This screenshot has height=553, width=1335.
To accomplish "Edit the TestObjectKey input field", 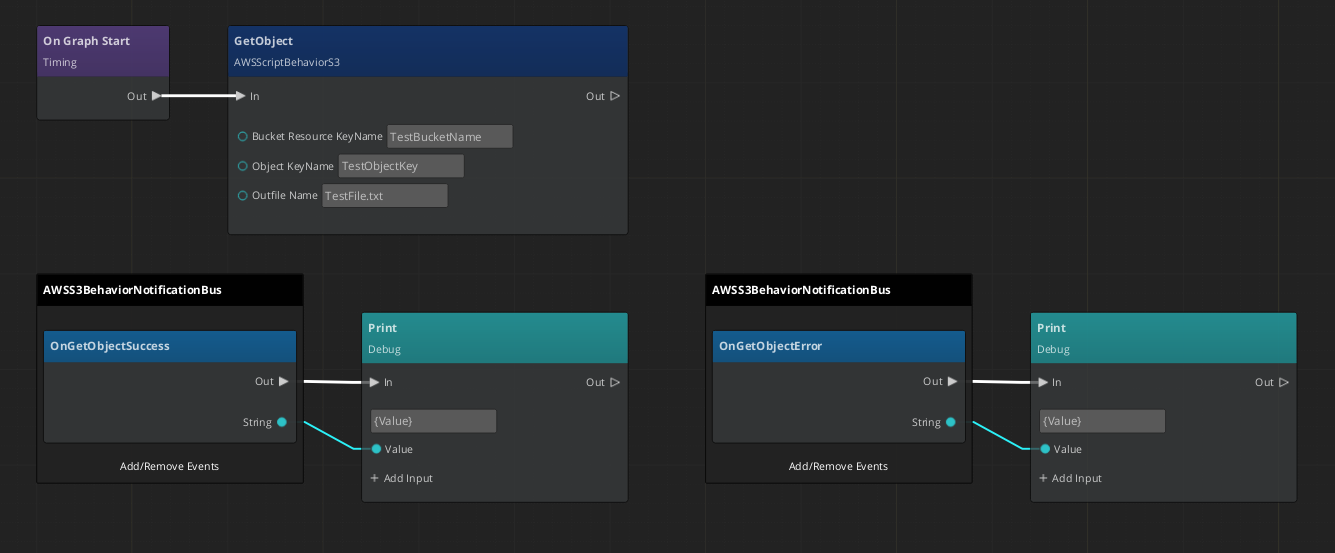I will 401,166.
